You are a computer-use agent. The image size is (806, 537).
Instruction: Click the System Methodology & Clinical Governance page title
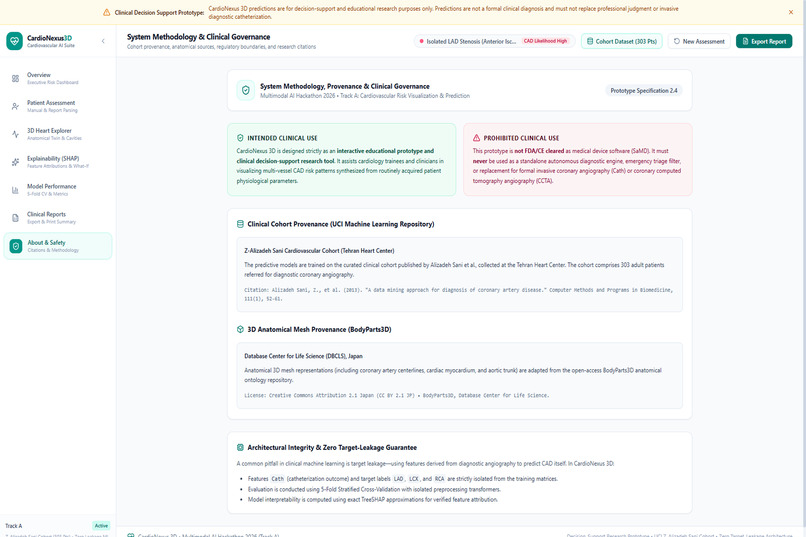(x=198, y=37)
